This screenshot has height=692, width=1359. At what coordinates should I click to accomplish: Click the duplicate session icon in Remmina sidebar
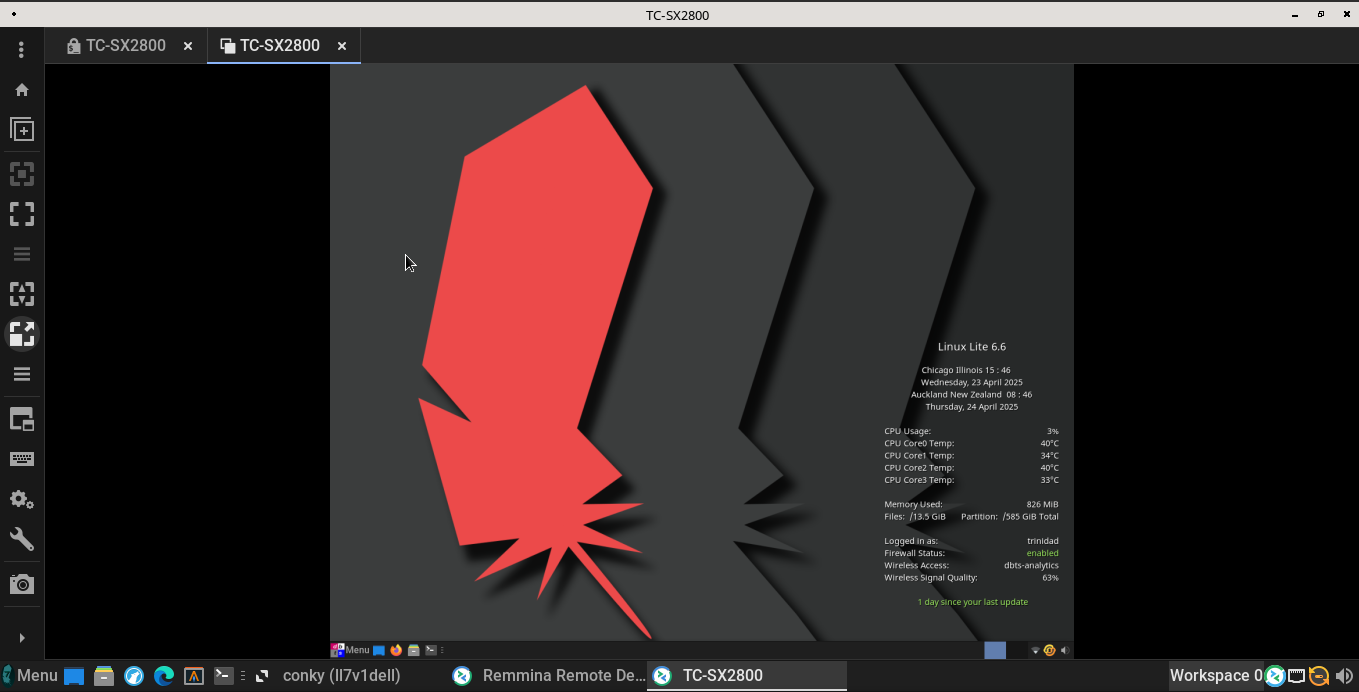click(x=22, y=130)
